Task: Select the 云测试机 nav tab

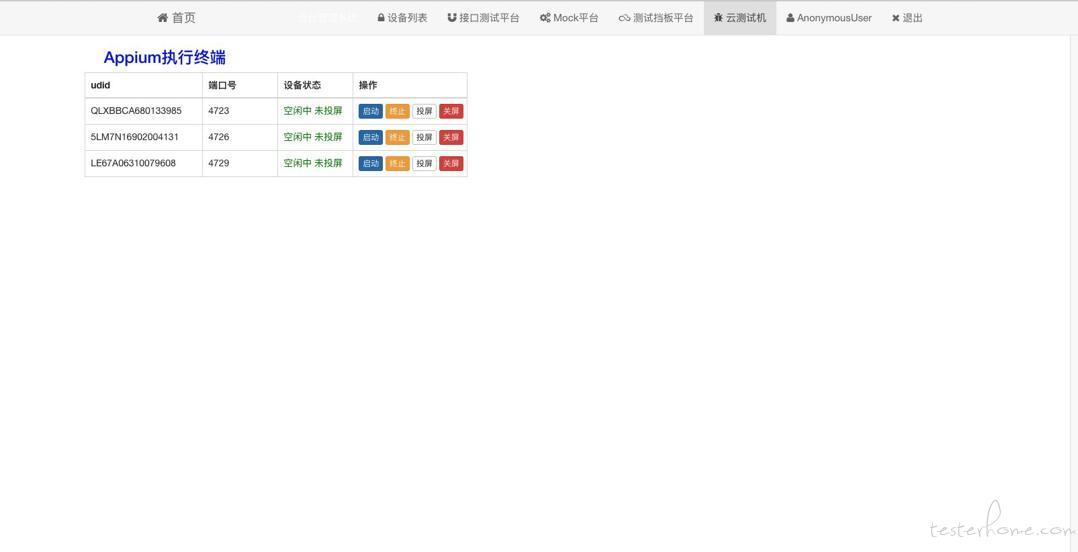Action: [740, 18]
